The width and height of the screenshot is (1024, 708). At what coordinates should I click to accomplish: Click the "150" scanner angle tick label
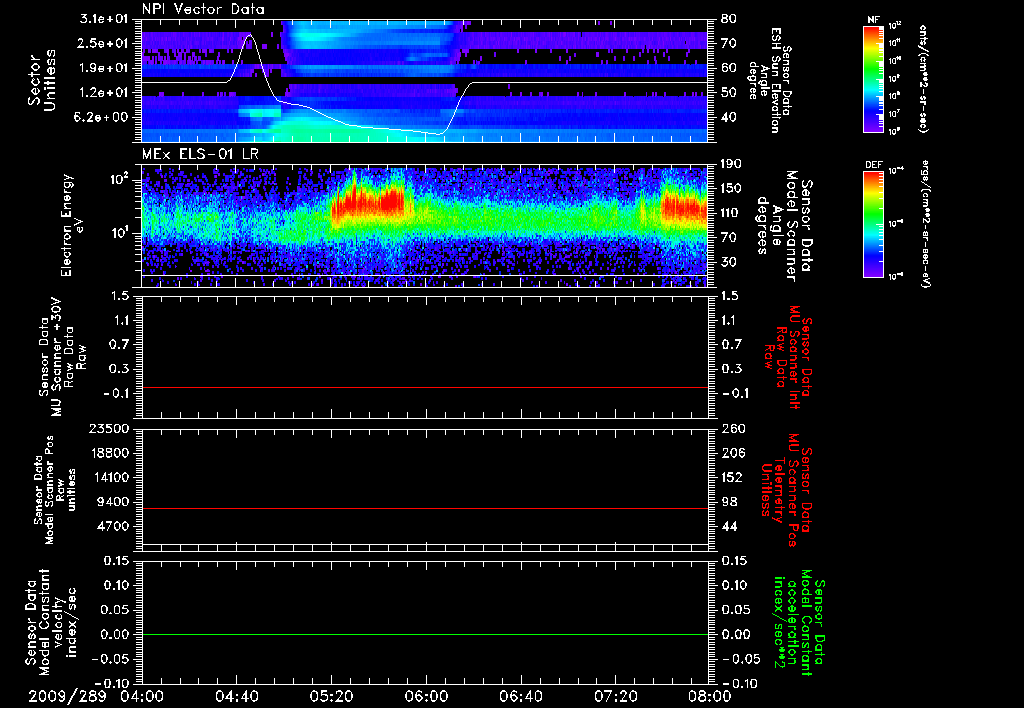point(732,189)
